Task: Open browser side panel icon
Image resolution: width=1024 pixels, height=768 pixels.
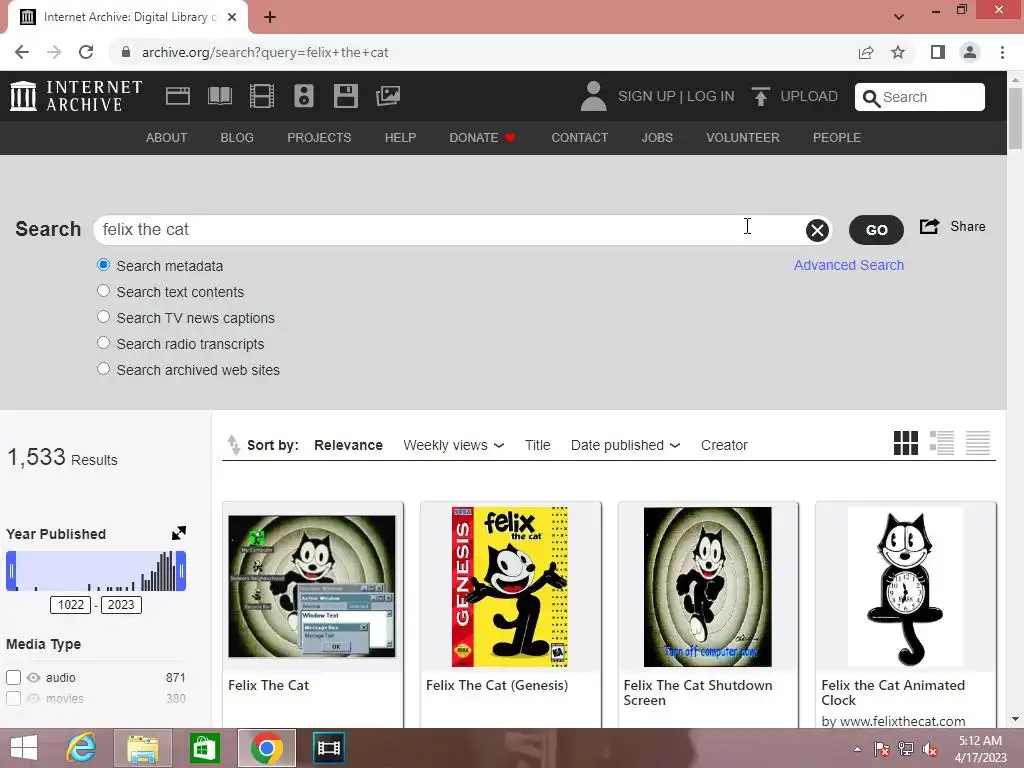Action: tap(938, 52)
